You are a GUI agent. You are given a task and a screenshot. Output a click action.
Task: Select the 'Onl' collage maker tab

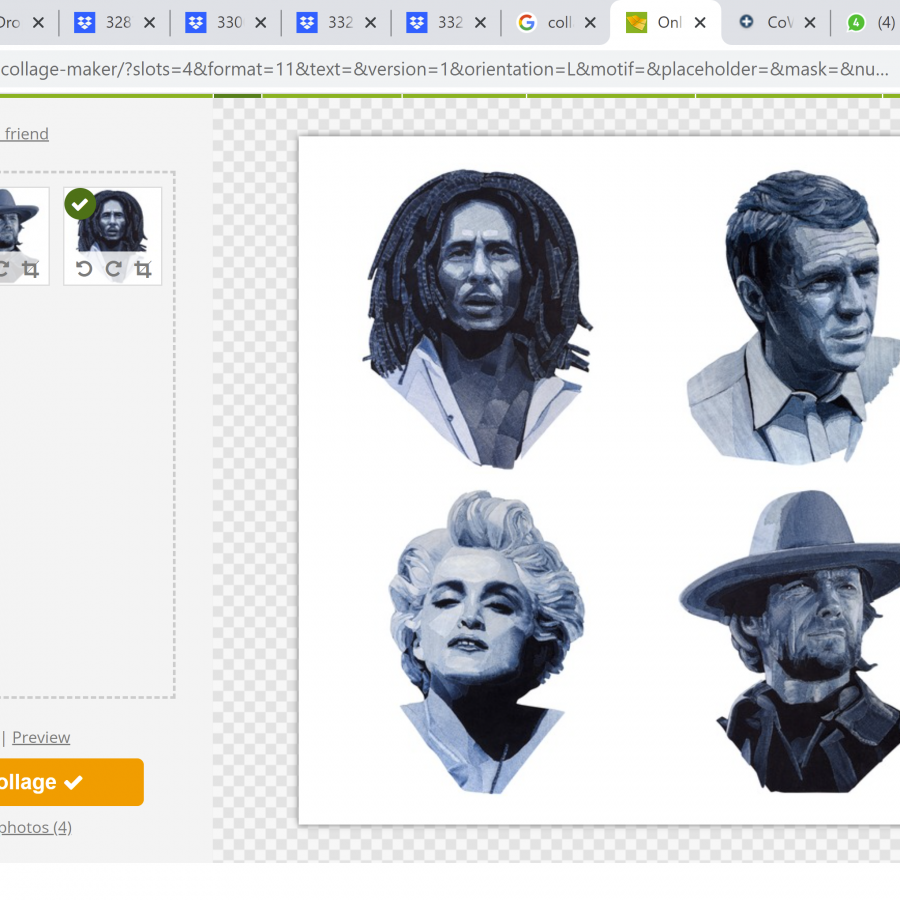point(666,22)
